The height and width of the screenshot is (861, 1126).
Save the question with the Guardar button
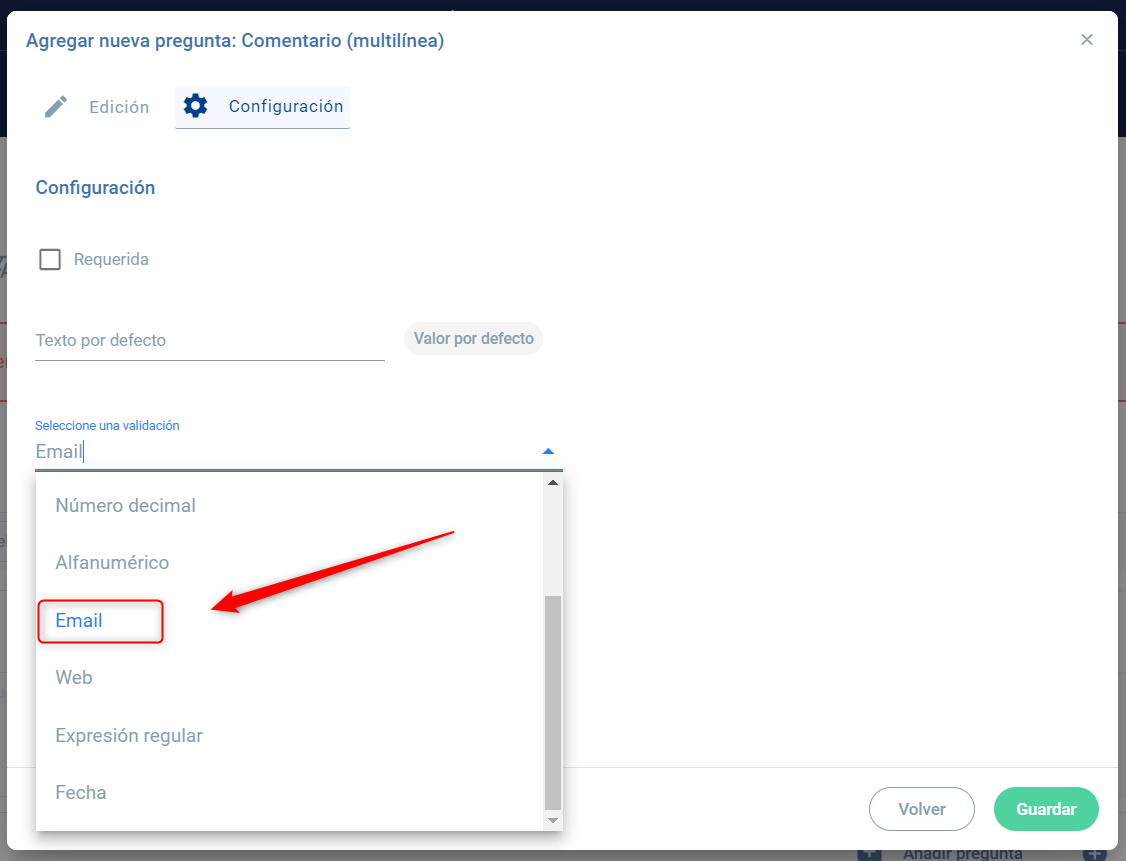pyautogui.click(x=1046, y=809)
